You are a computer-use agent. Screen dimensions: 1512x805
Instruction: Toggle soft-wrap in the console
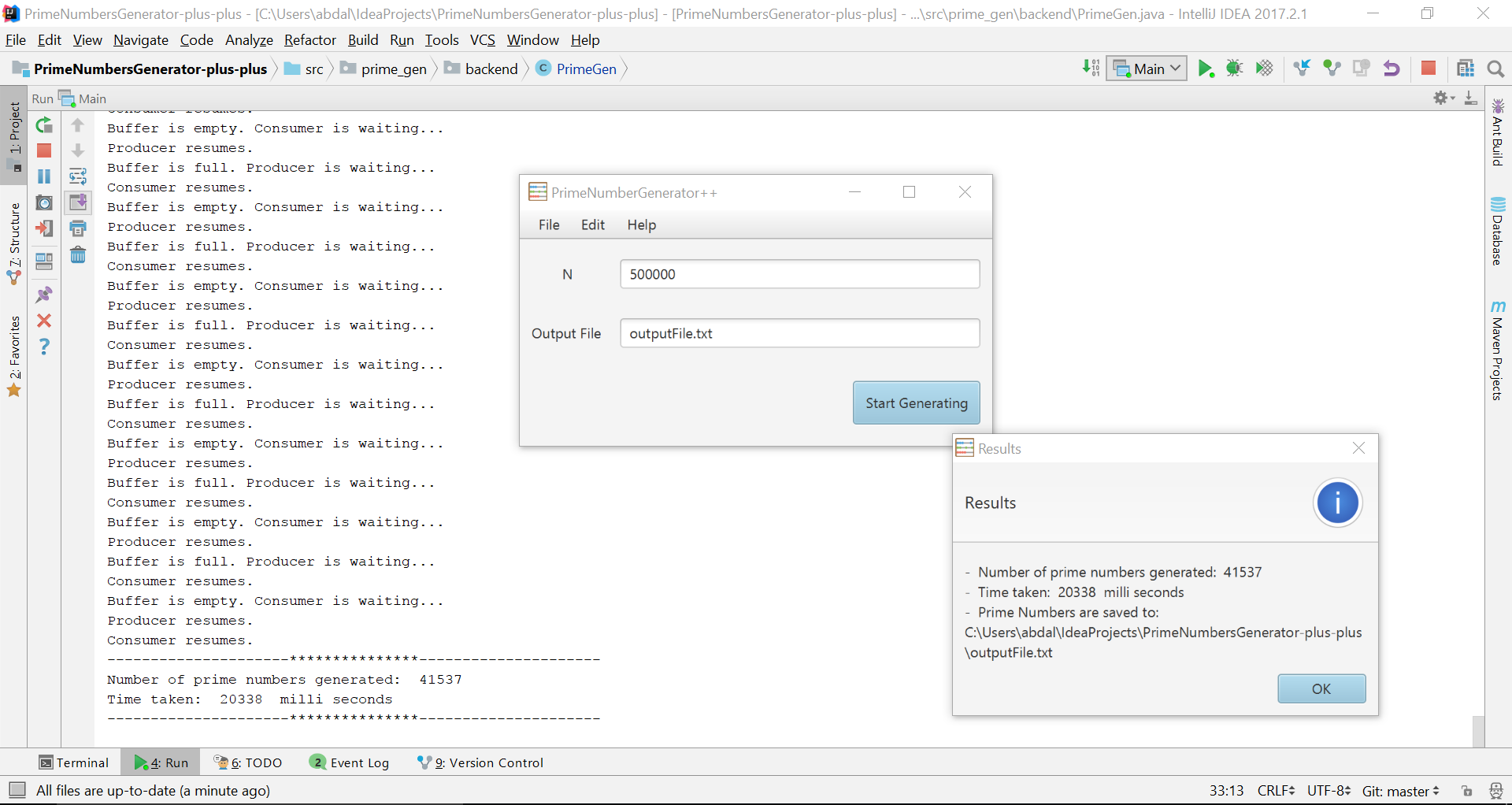[78, 176]
